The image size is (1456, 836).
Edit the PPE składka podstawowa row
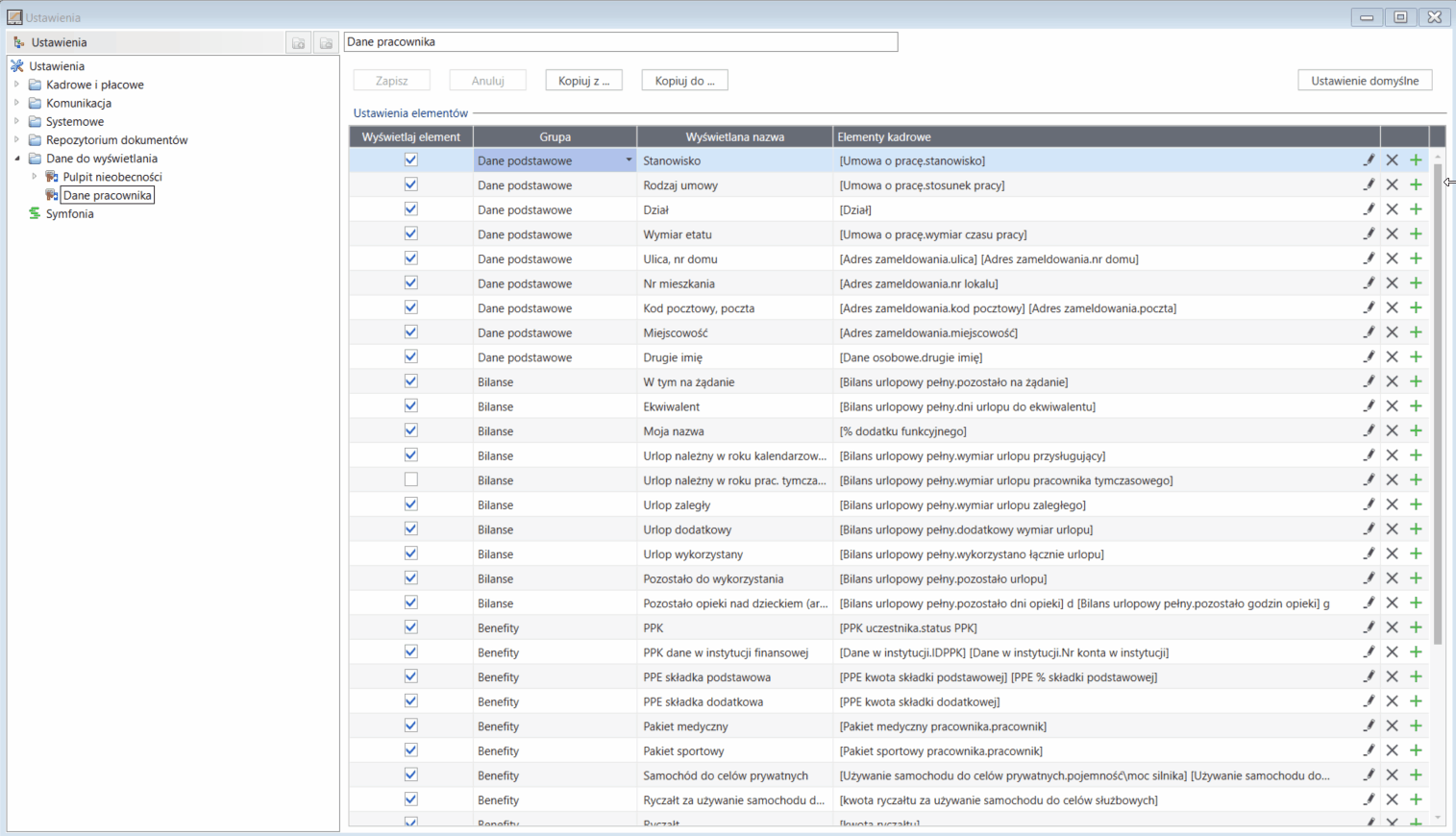(x=1369, y=676)
